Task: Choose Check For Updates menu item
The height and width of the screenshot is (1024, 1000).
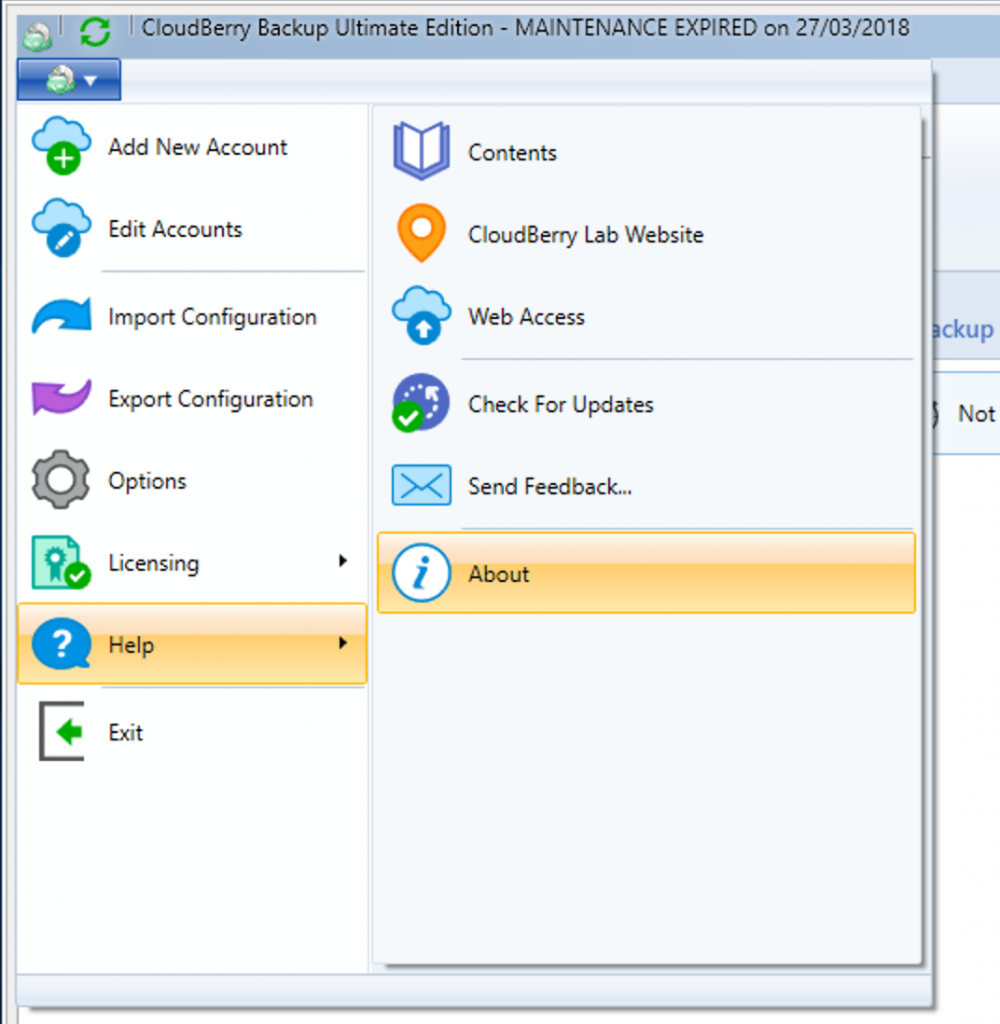Action: coord(647,404)
